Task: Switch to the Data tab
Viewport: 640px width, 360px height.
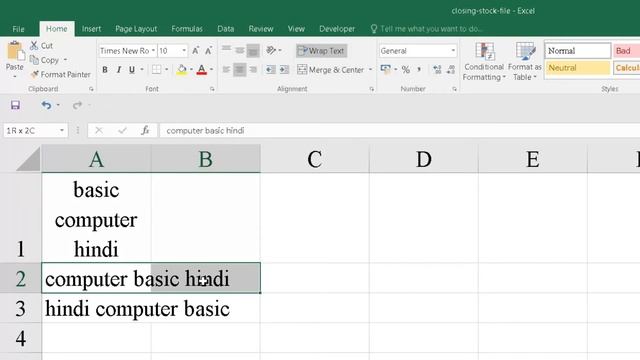Action: coord(226,29)
